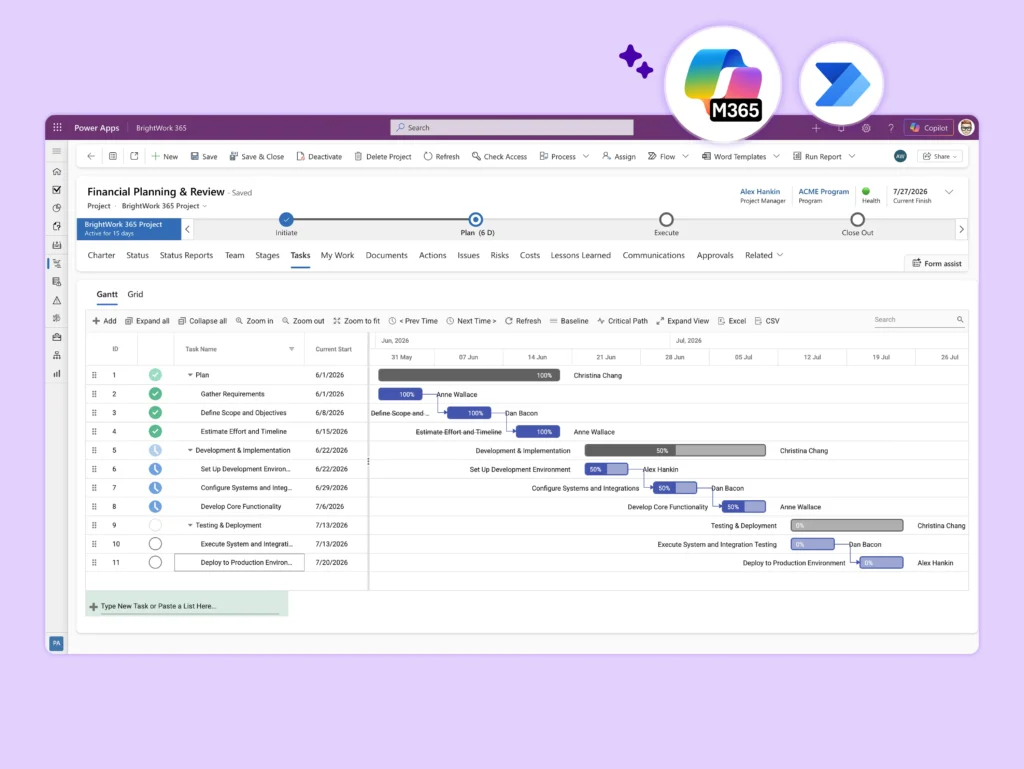Switch to the Charter tab

coord(101,255)
